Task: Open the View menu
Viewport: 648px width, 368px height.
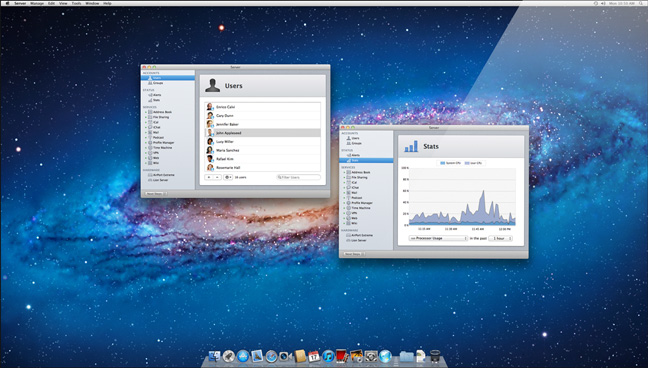Action: point(63,3)
